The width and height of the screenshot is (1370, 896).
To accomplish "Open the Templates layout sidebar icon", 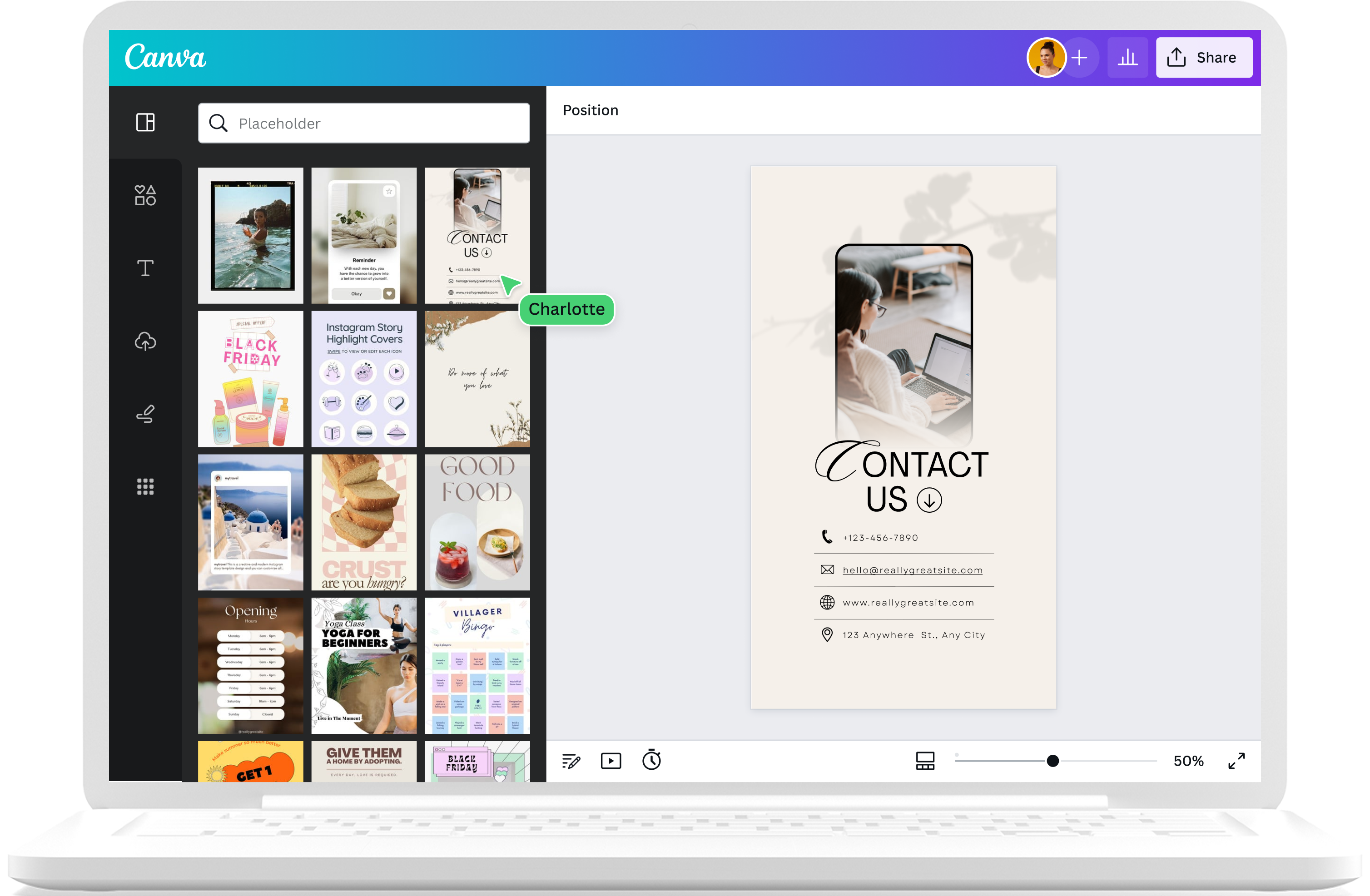I will tap(145, 122).
